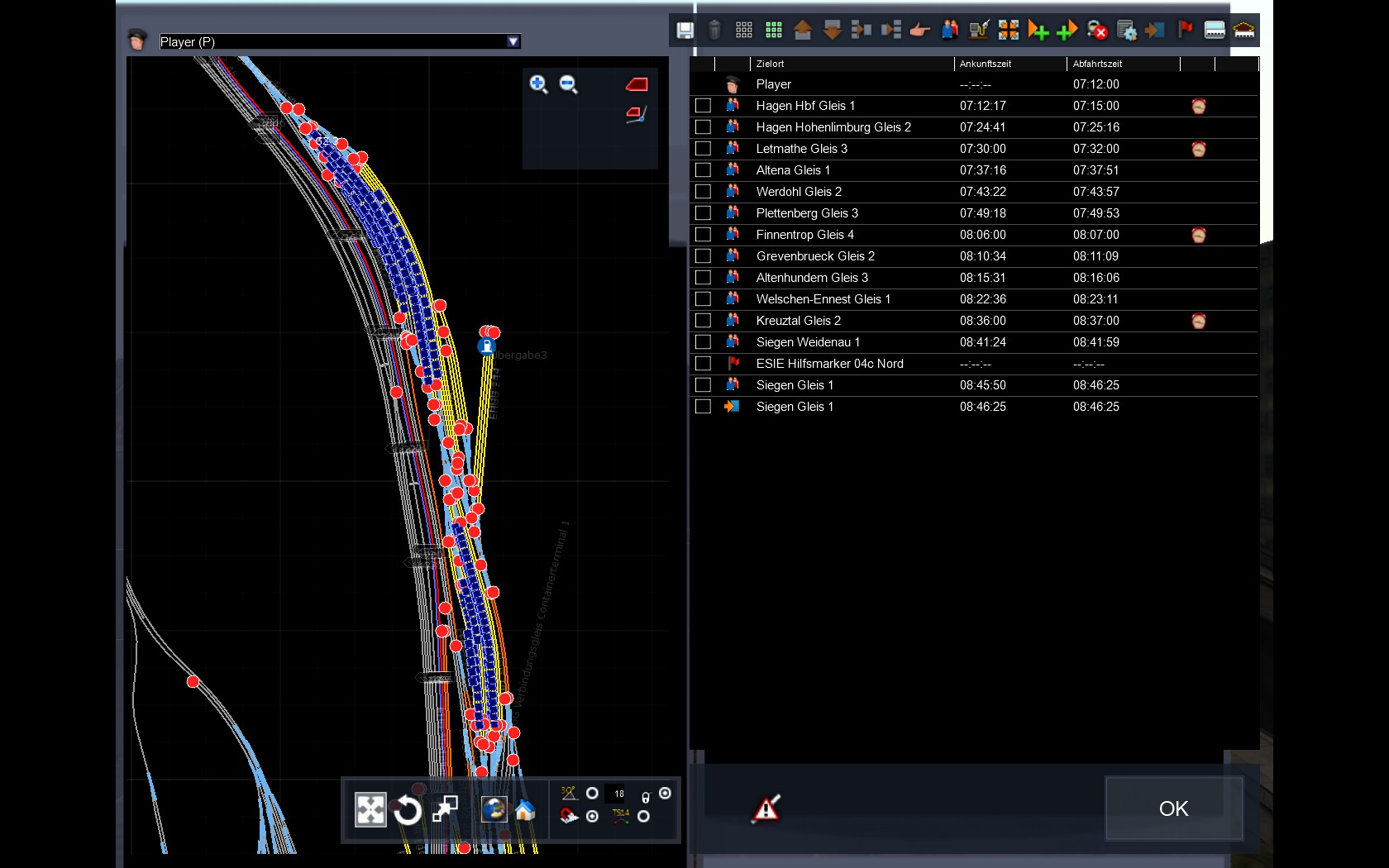Image resolution: width=1389 pixels, height=868 pixels.
Task: Select the Kreuztal Gleis 2 checkbox
Action: pyautogui.click(x=703, y=321)
